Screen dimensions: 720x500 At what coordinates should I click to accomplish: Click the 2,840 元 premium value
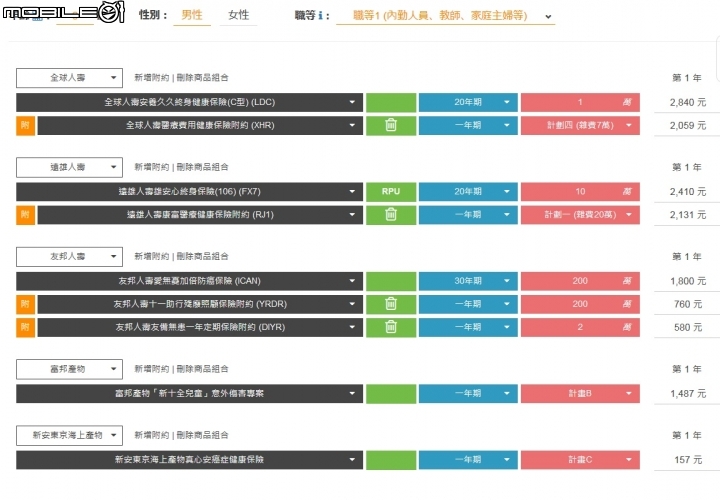[687, 102]
